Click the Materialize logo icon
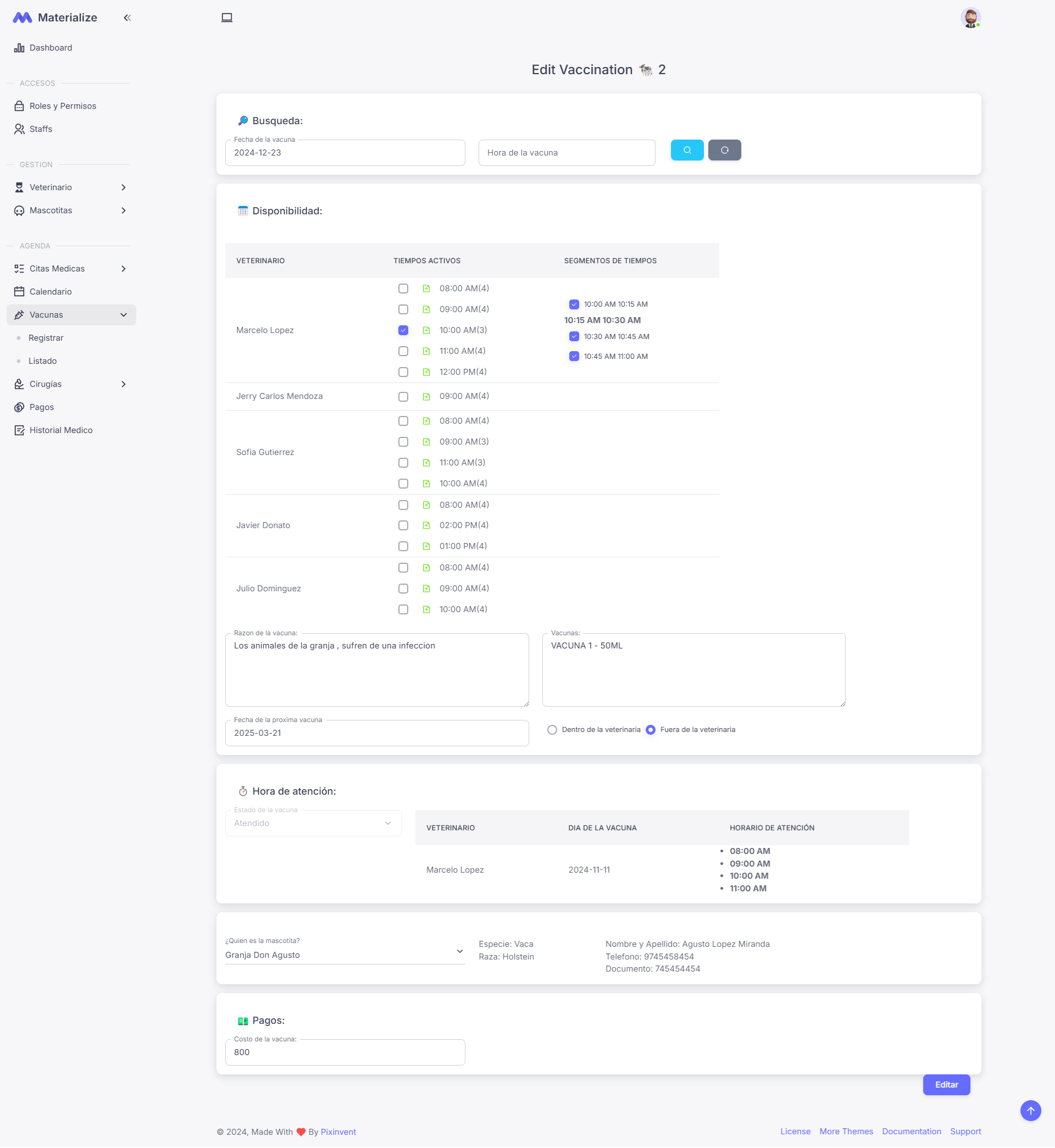The height and width of the screenshot is (1148, 1055). tap(23, 18)
